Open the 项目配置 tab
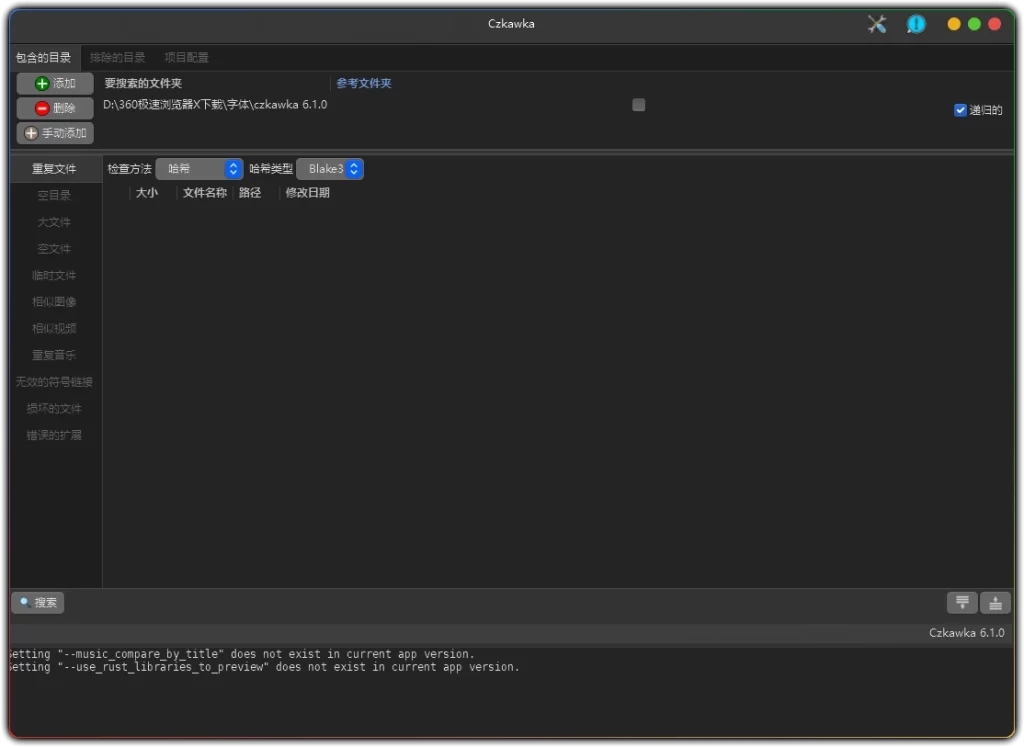The width and height of the screenshot is (1024, 747). point(185,57)
